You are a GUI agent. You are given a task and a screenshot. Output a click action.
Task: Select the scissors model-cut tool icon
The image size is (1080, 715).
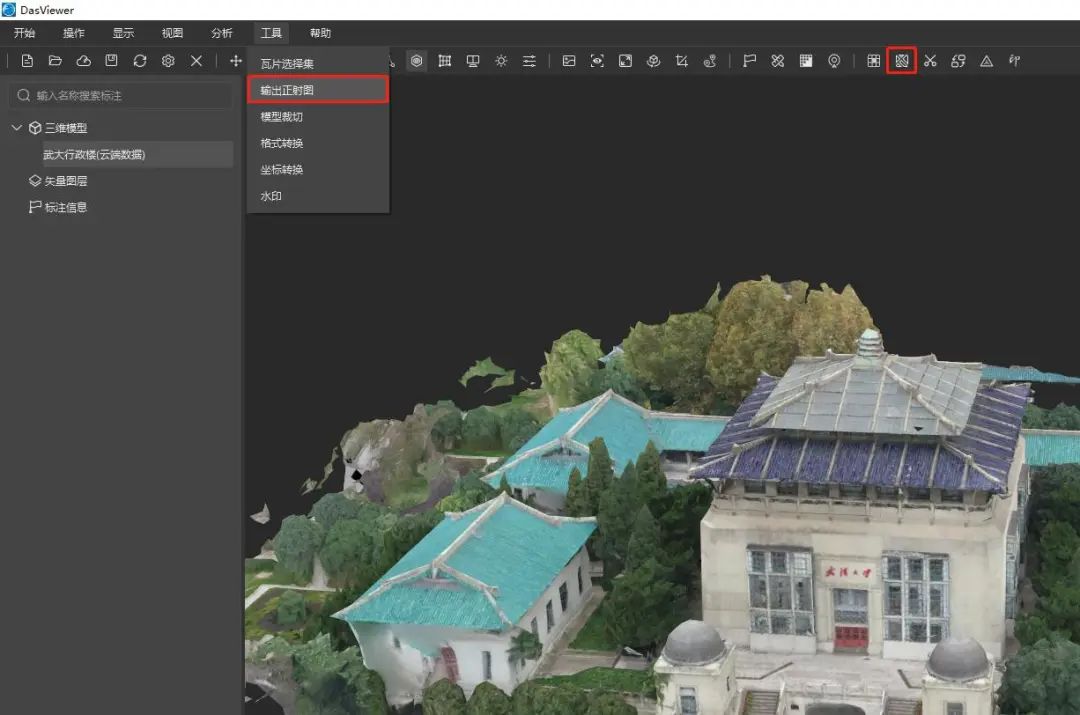tap(930, 61)
